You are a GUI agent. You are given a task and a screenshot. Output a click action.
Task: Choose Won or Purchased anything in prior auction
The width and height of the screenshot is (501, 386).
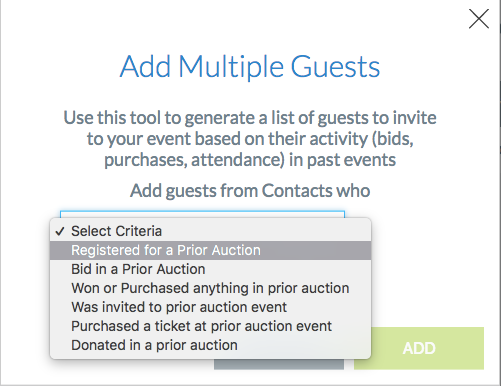point(210,288)
